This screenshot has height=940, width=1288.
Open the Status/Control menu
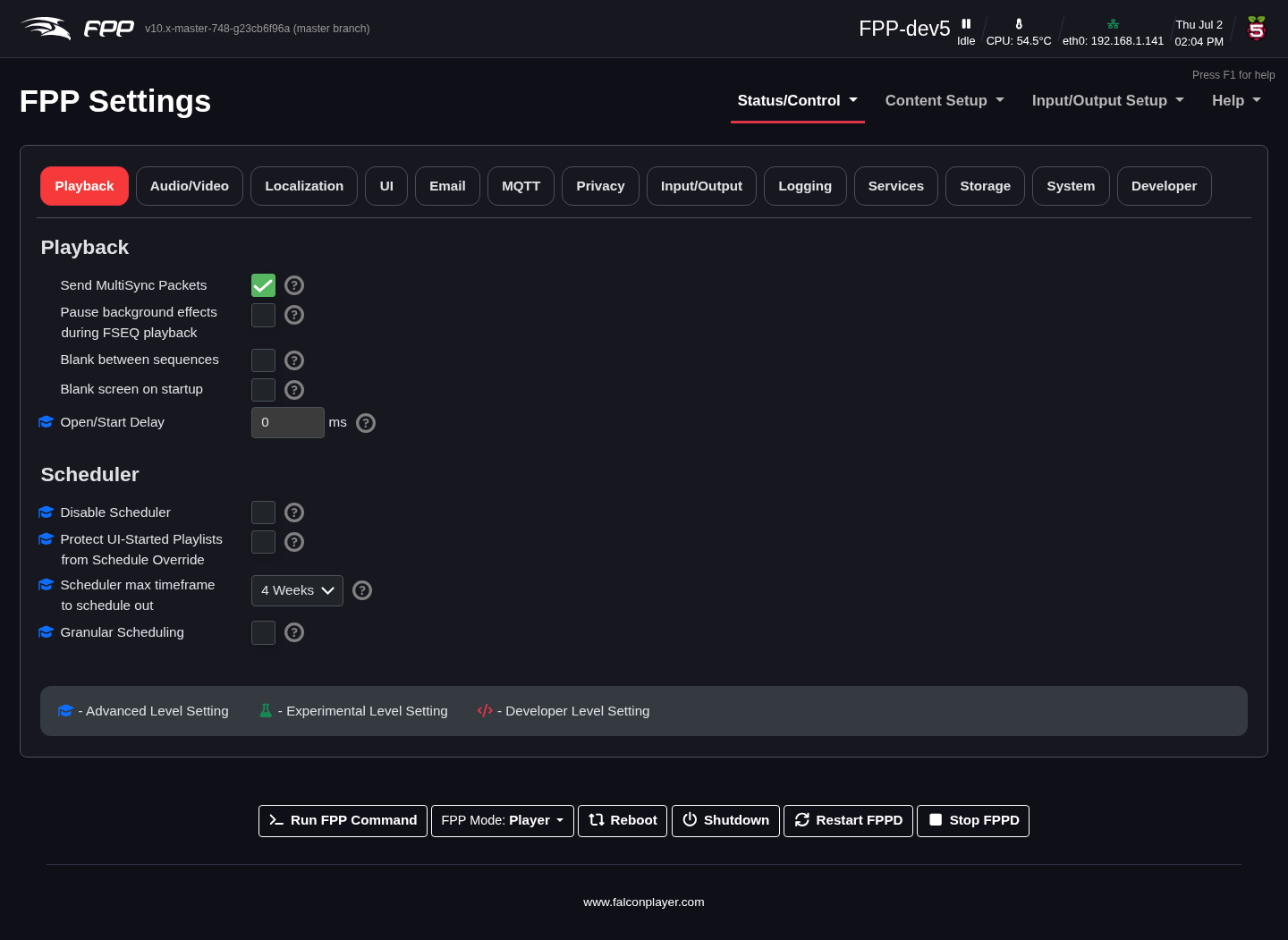pos(797,101)
